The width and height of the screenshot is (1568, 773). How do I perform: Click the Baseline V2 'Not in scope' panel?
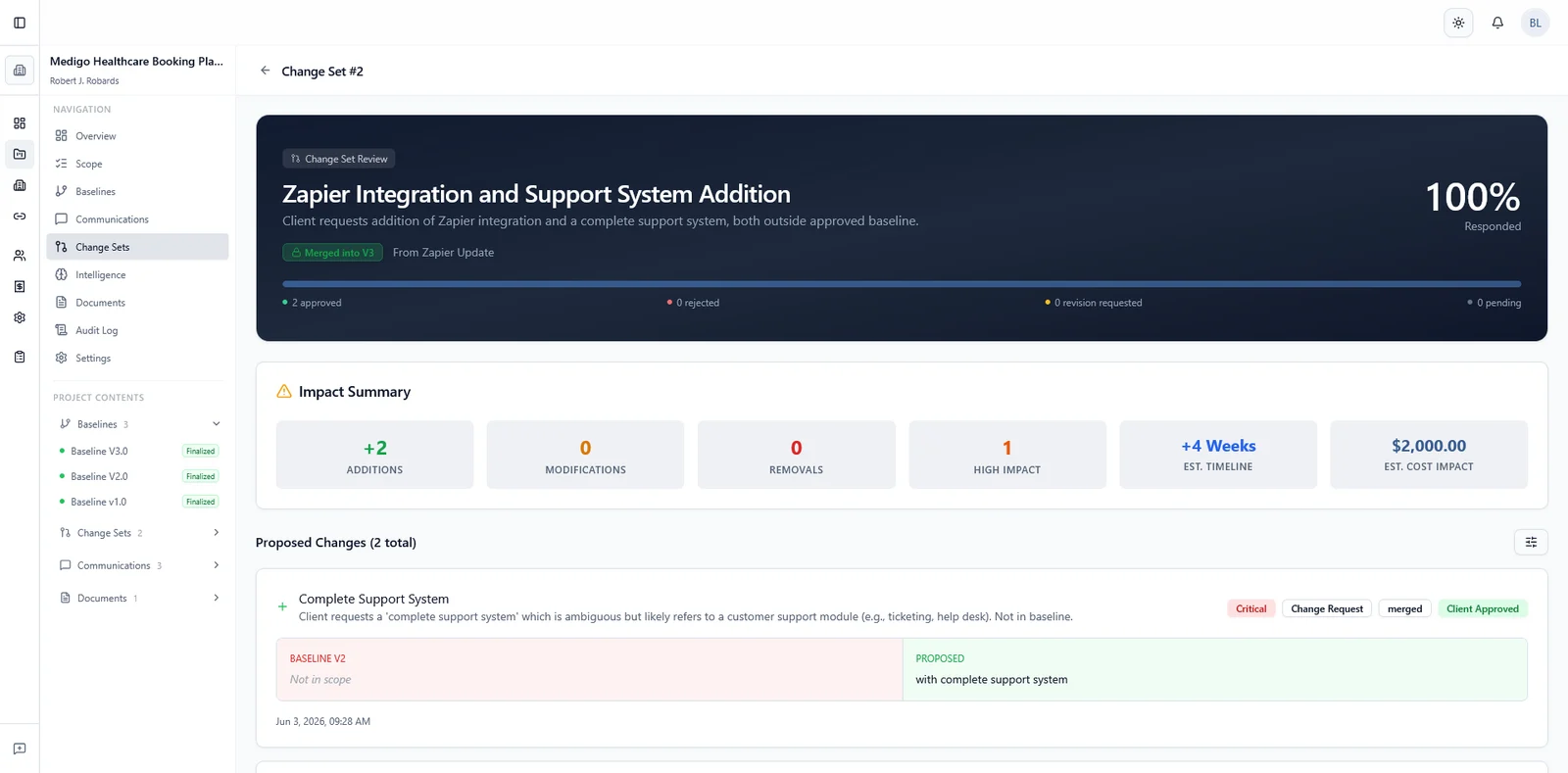[x=589, y=669]
